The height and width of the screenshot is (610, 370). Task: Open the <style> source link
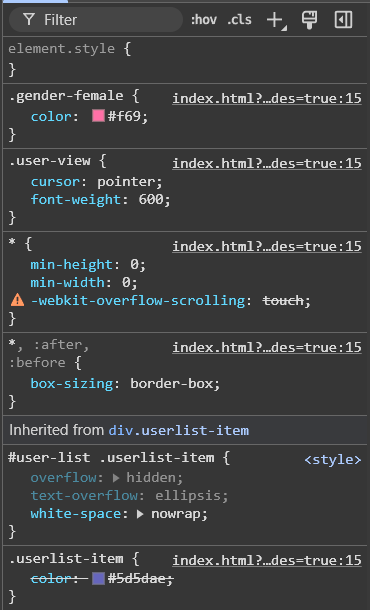[x=333, y=459]
